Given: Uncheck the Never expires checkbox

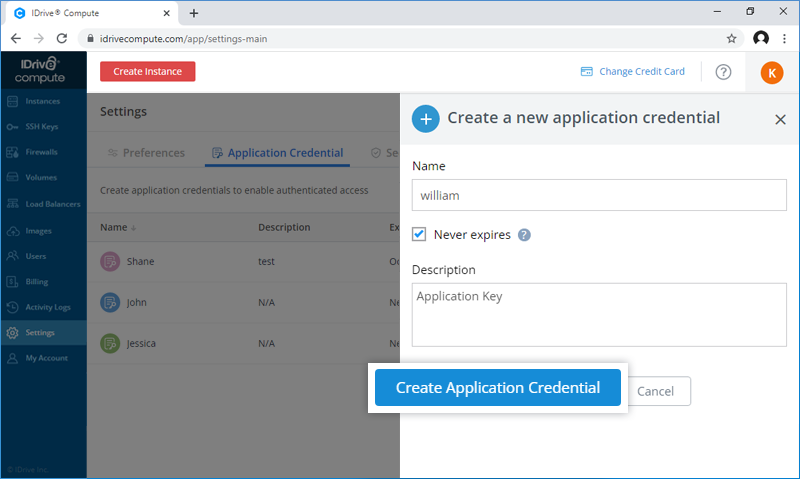Looking at the screenshot, I should click(419, 234).
